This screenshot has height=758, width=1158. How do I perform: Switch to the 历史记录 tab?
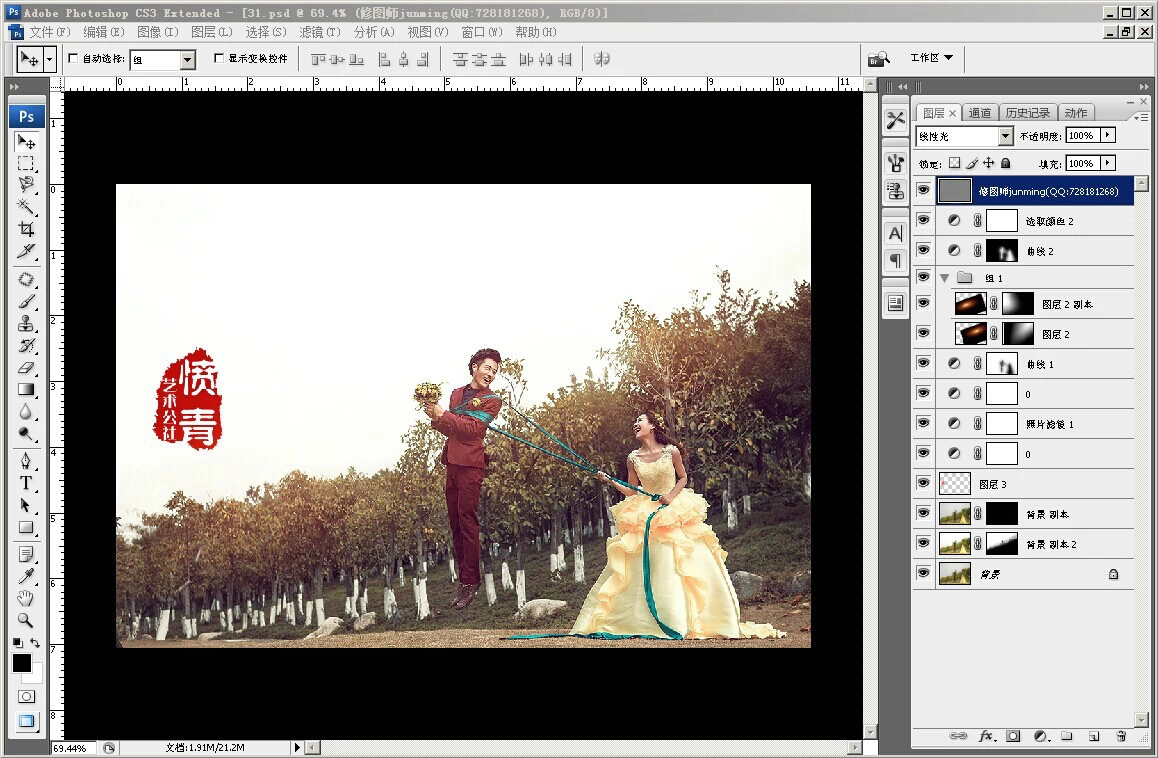point(1027,112)
